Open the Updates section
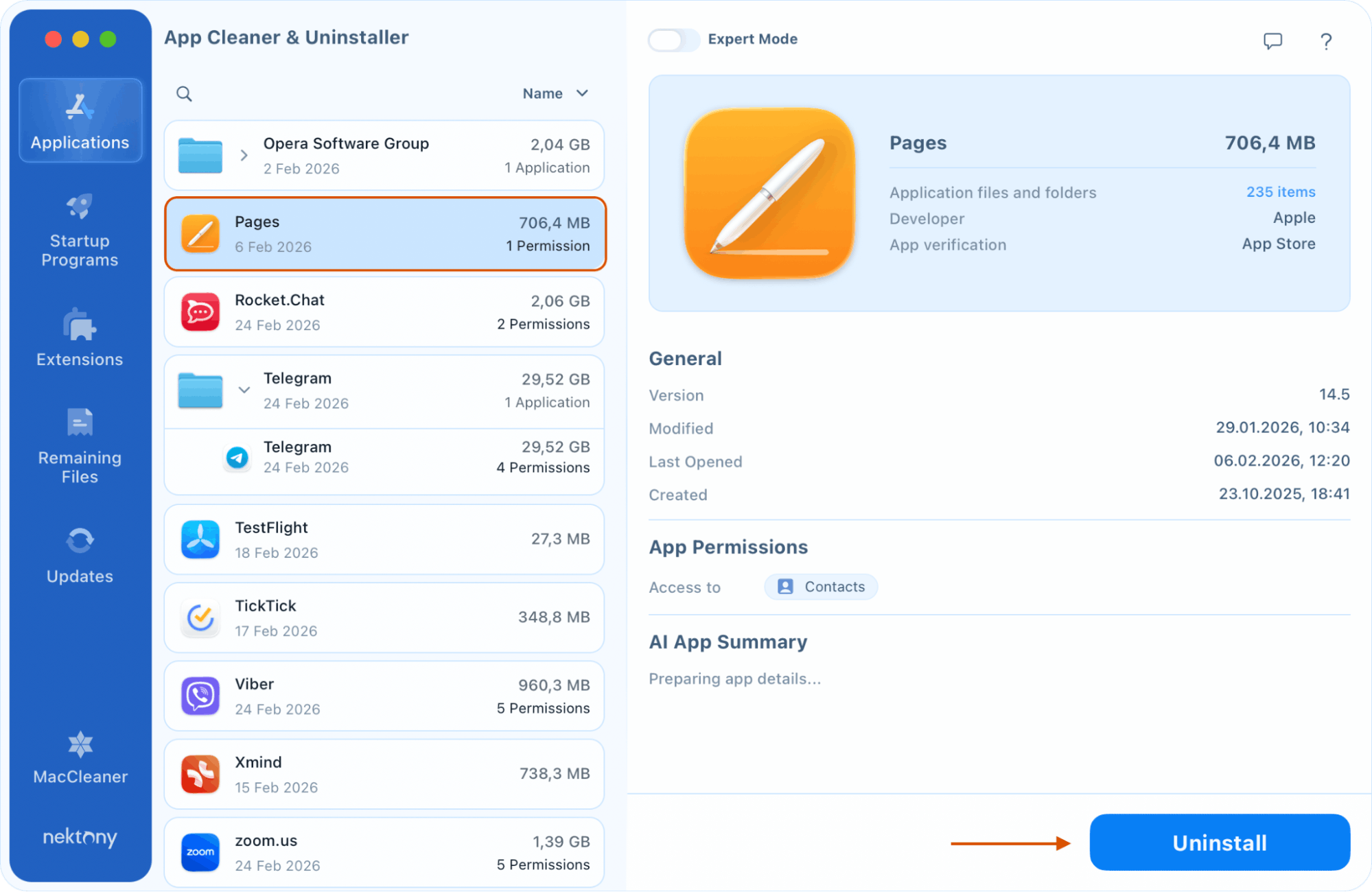1372x892 pixels. point(80,556)
